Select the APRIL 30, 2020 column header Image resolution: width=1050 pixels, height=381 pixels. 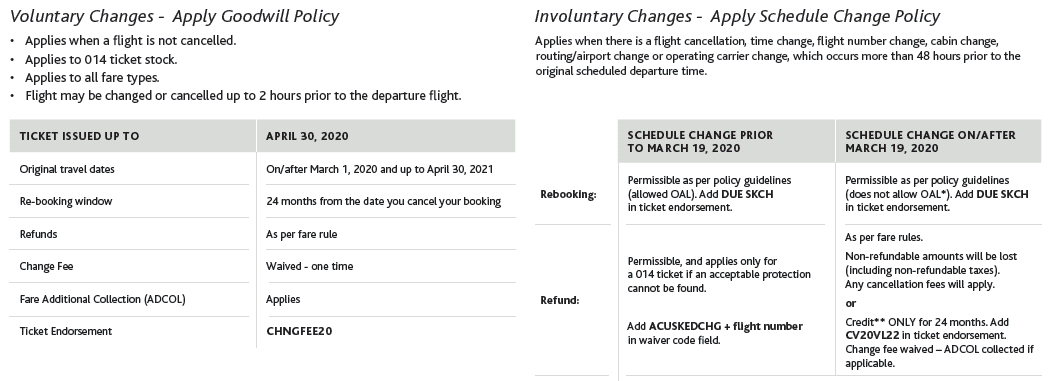pos(307,136)
